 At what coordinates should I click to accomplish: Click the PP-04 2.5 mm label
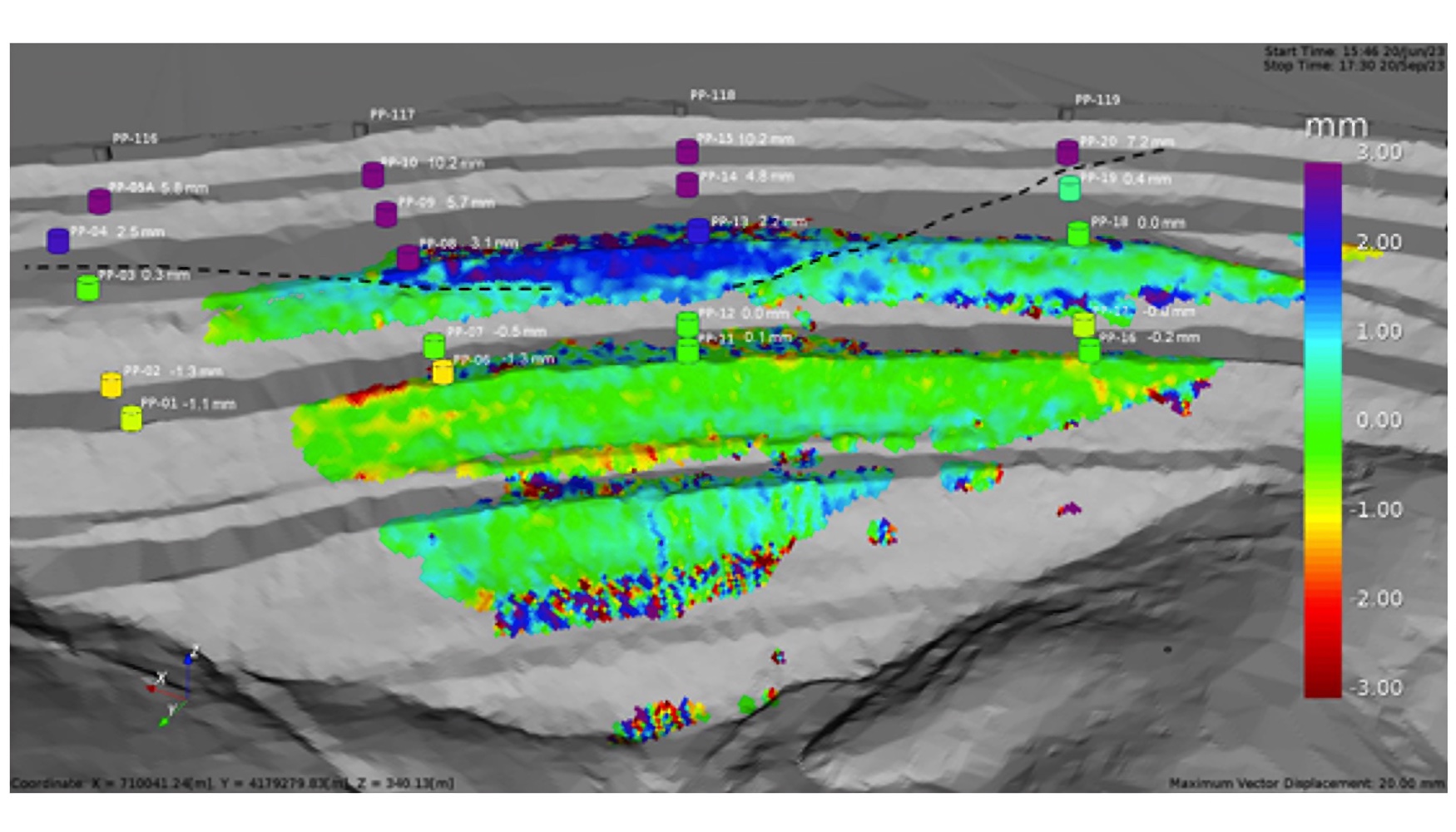click(x=117, y=231)
